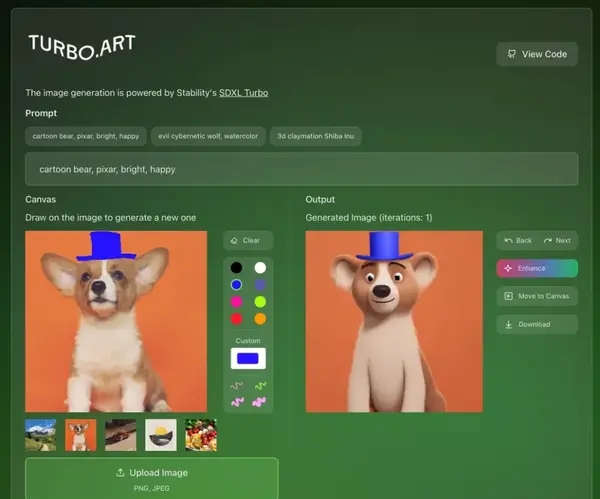Select the thin gray brush stroke

[x=236, y=386]
